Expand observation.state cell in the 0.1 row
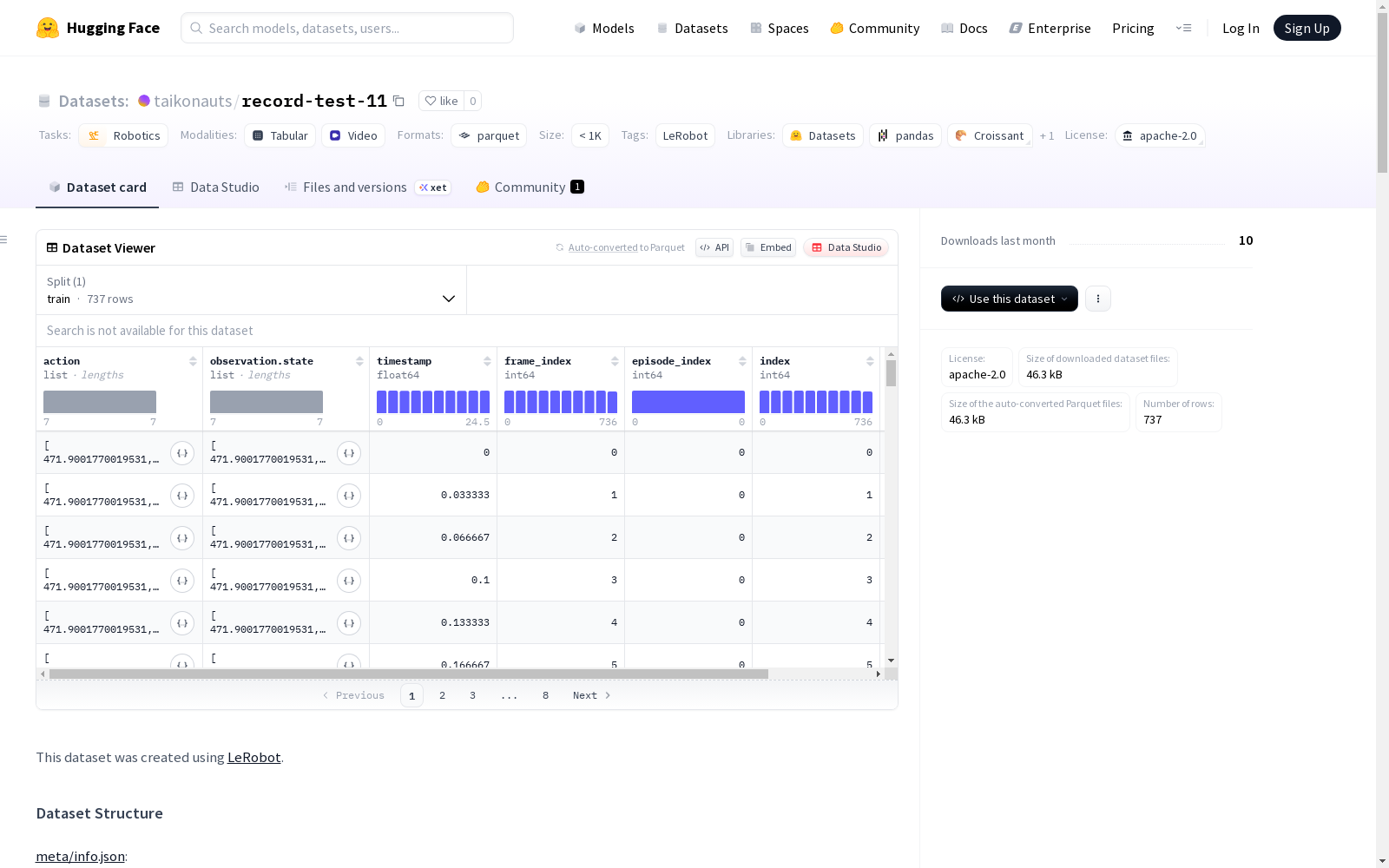This screenshot has height=868, width=1389. pos(349,581)
